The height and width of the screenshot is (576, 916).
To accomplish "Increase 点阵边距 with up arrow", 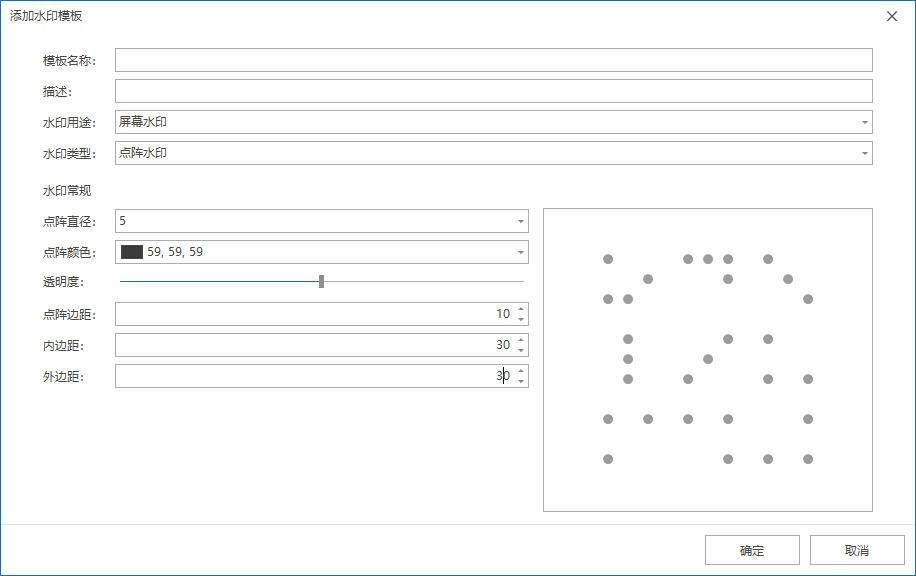I will coord(520,309).
